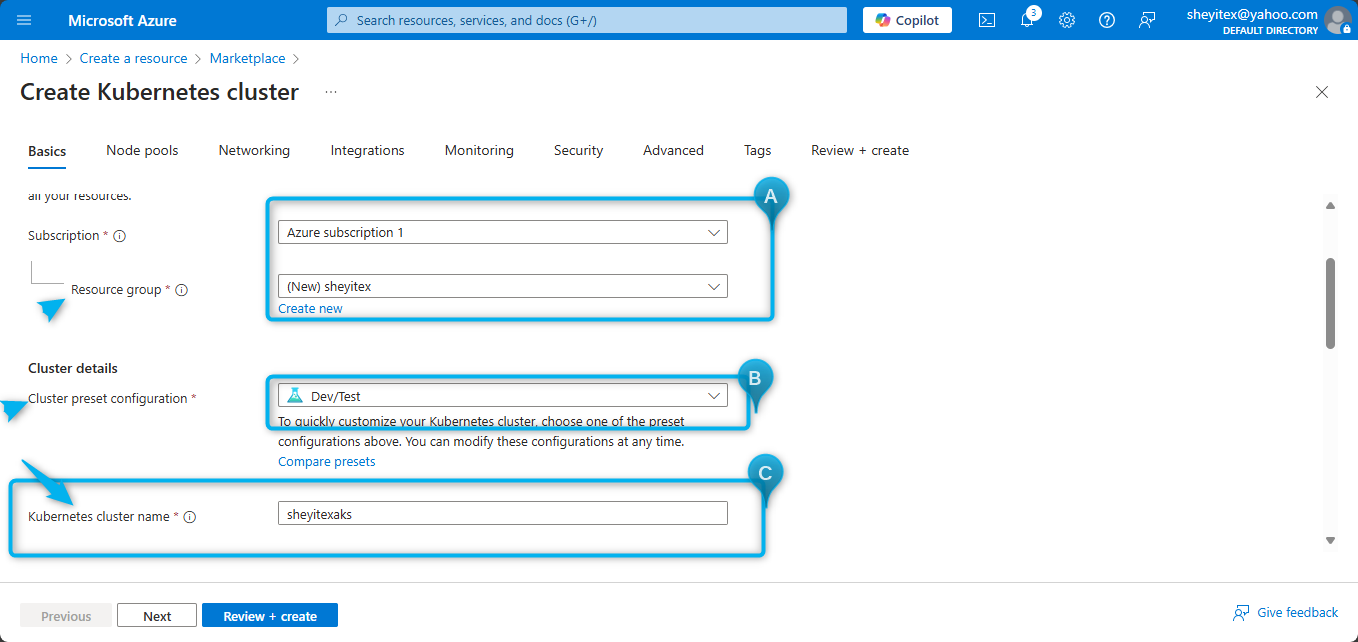Click the Kubernetes cluster name info icon
Viewport: 1358px width, 642px height.
[189, 517]
